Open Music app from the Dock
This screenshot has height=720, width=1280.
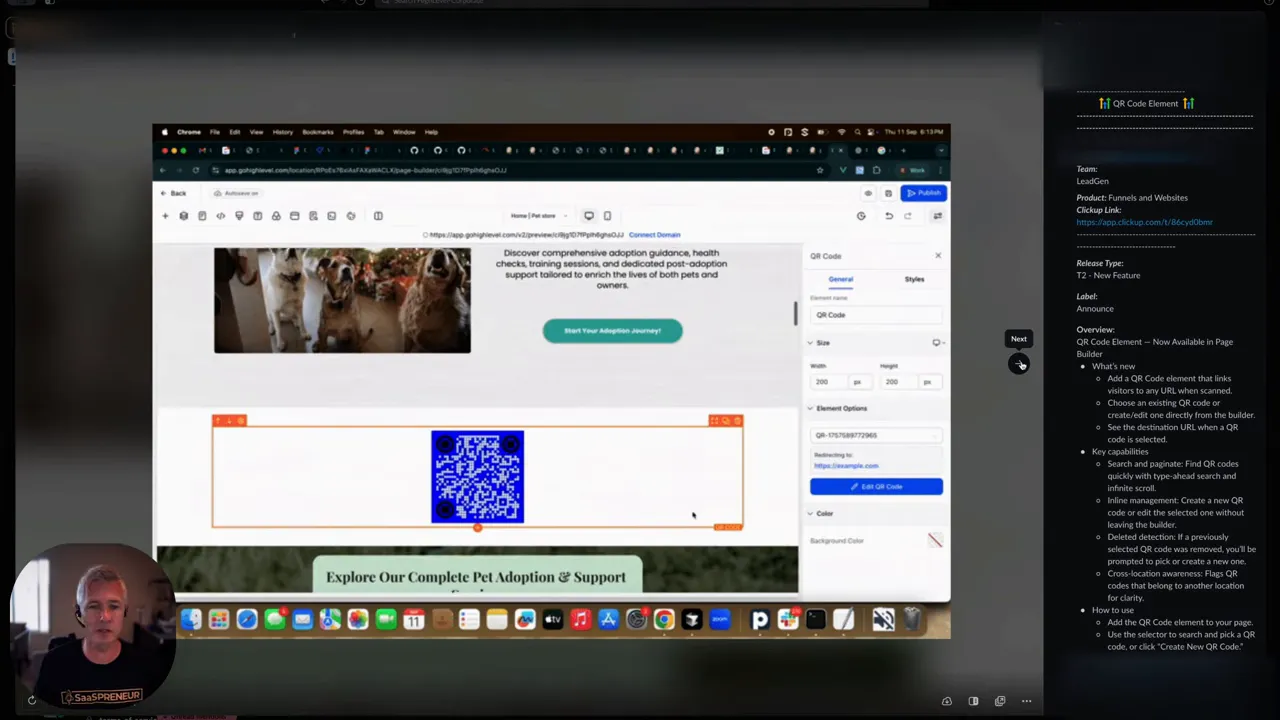pyautogui.click(x=580, y=621)
